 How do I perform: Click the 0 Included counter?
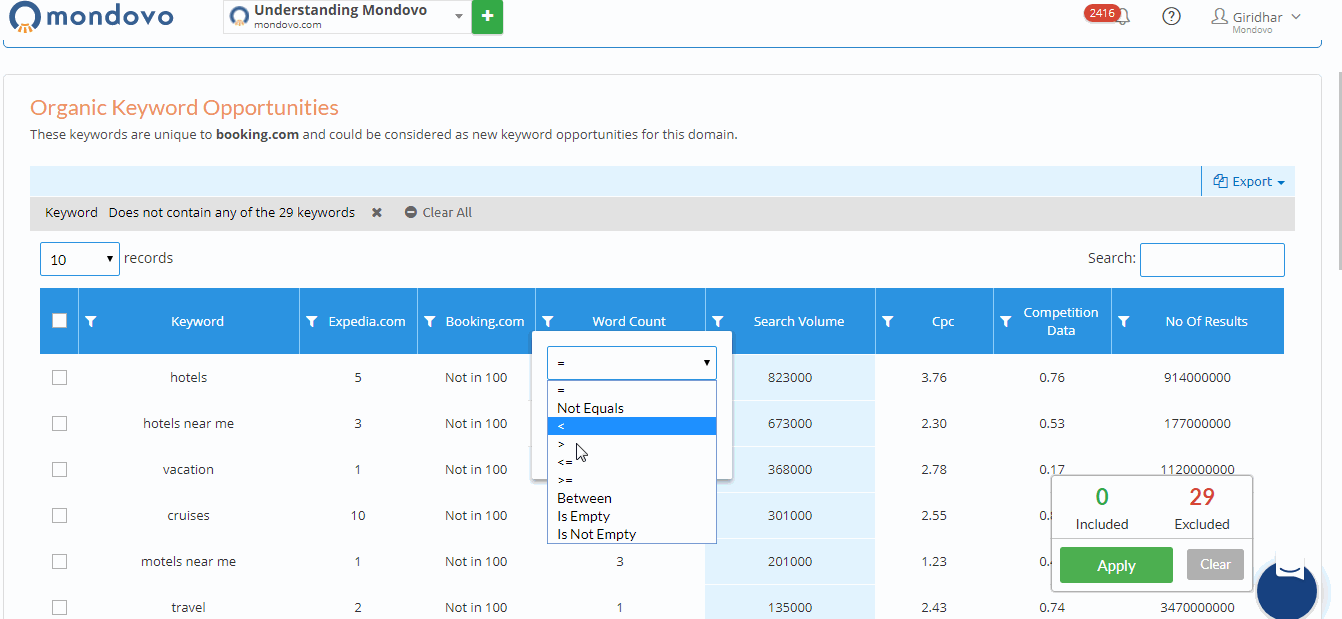pyautogui.click(x=1102, y=509)
